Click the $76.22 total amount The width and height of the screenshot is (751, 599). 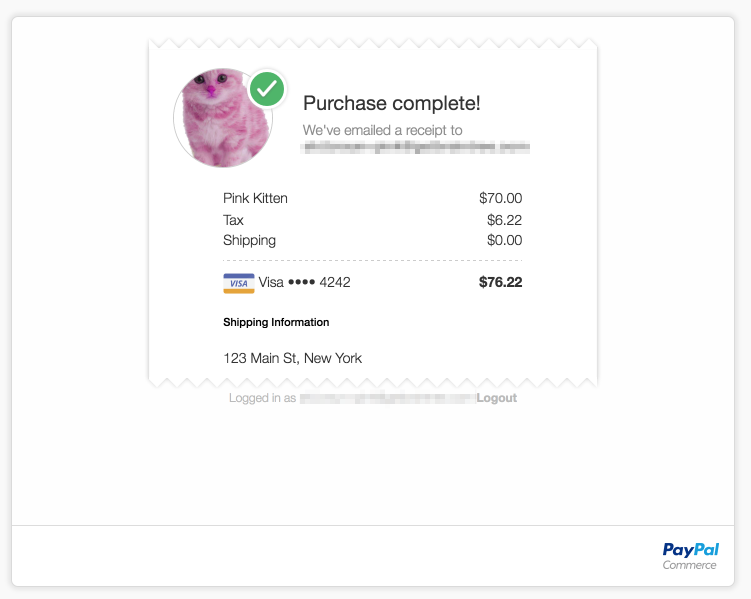coord(501,283)
